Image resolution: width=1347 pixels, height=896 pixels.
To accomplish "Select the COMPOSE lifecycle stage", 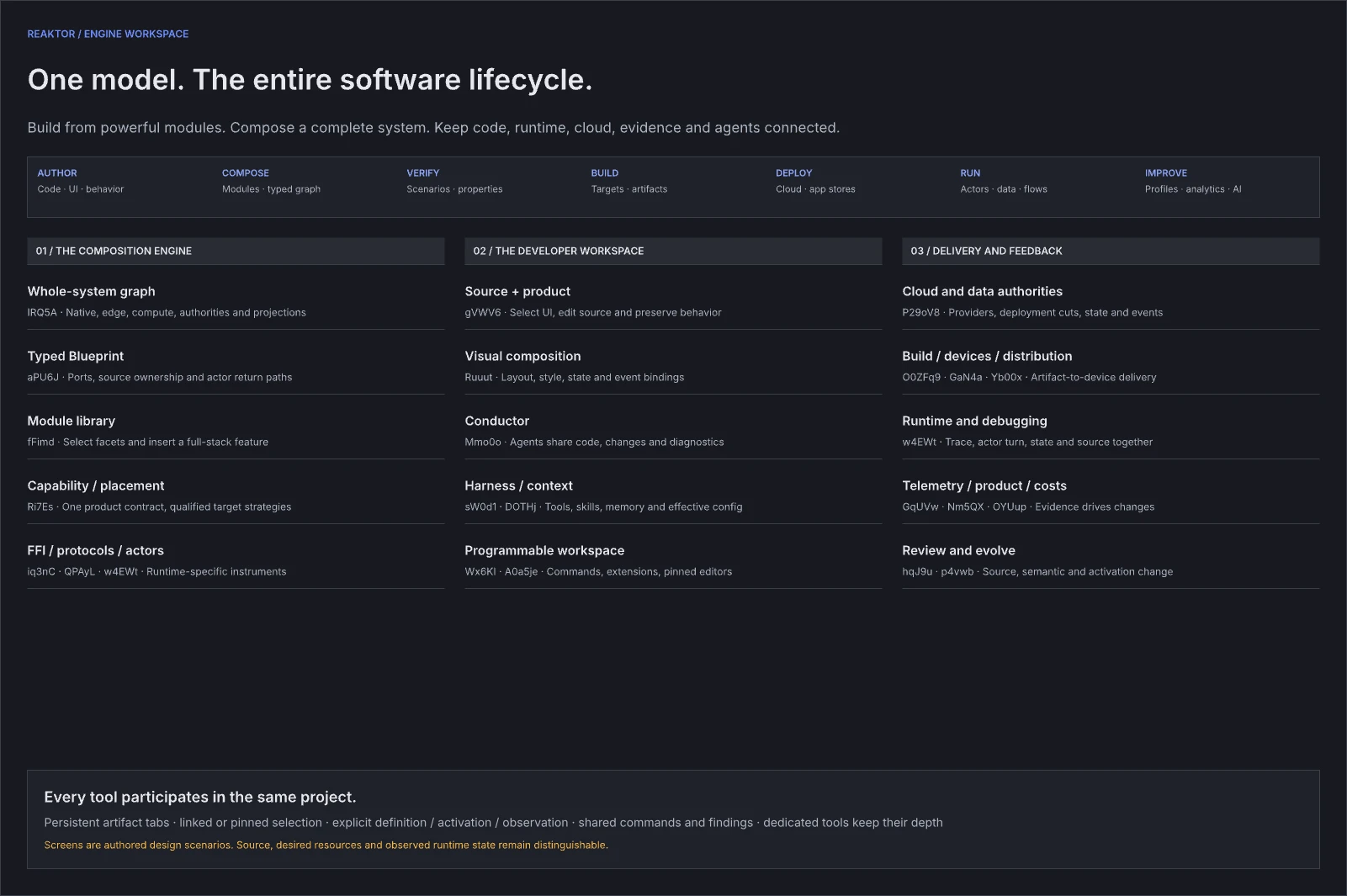I will coord(246,172).
